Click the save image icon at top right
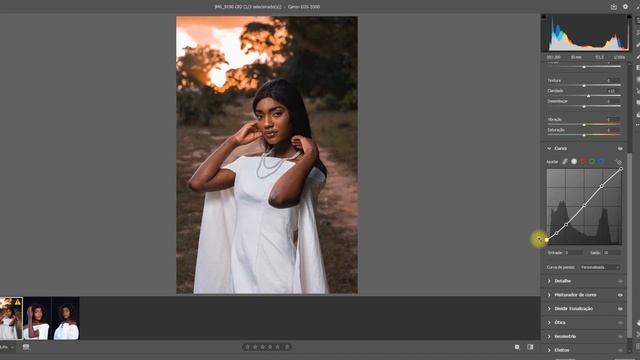Viewport: 640px width, 360px height. coord(613,7)
